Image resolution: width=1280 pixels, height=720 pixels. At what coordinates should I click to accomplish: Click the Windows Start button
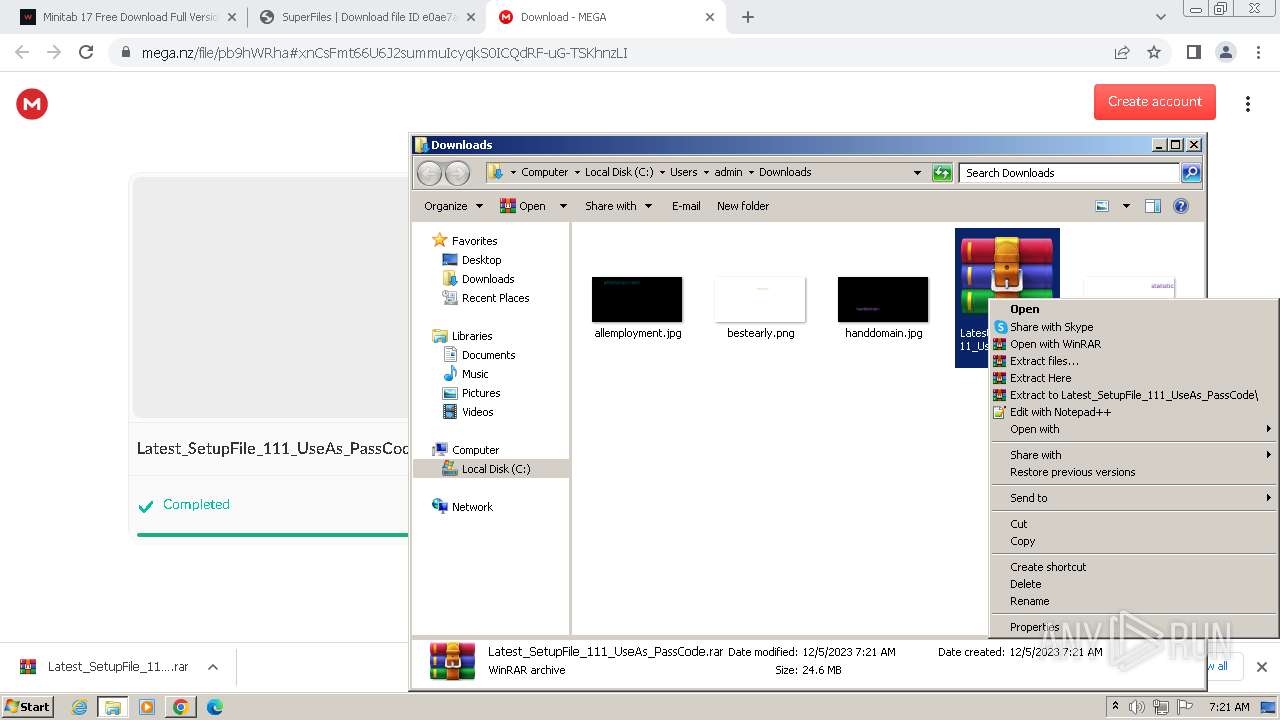click(x=28, y=707)
